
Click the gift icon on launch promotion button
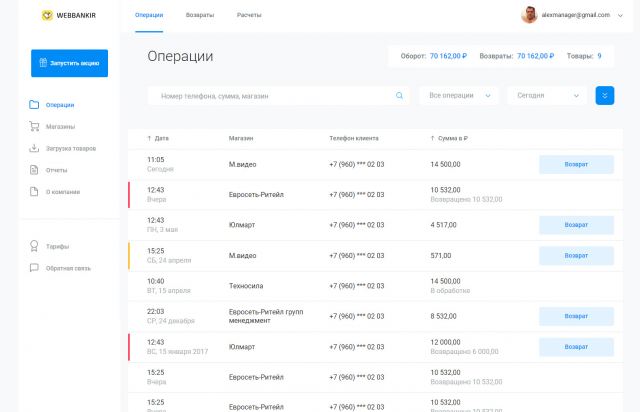click(x=43, y=63)
